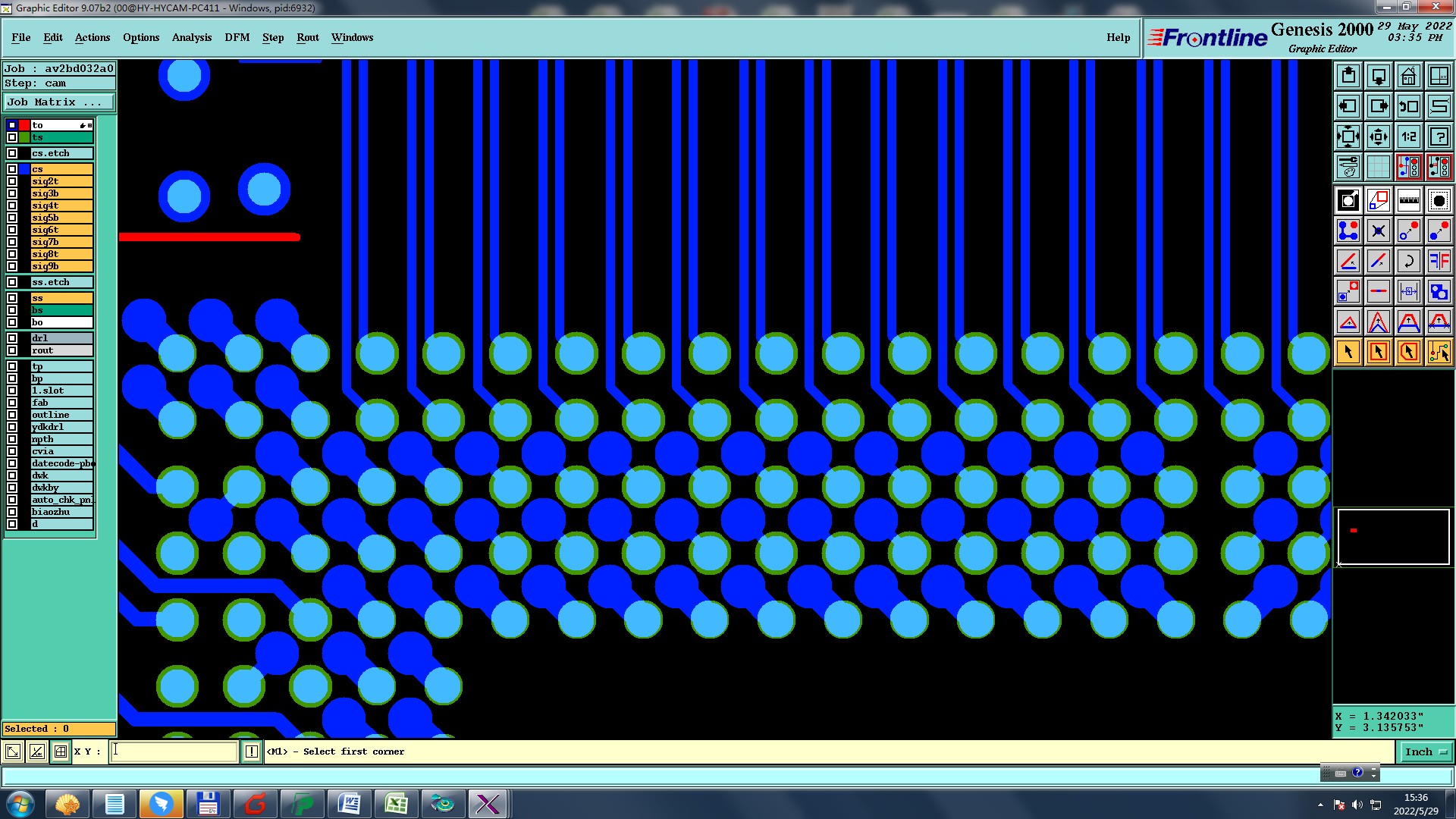Screen dimensions: 1456x819
Task: Open the Analysis menu
Action: [191, 37]
